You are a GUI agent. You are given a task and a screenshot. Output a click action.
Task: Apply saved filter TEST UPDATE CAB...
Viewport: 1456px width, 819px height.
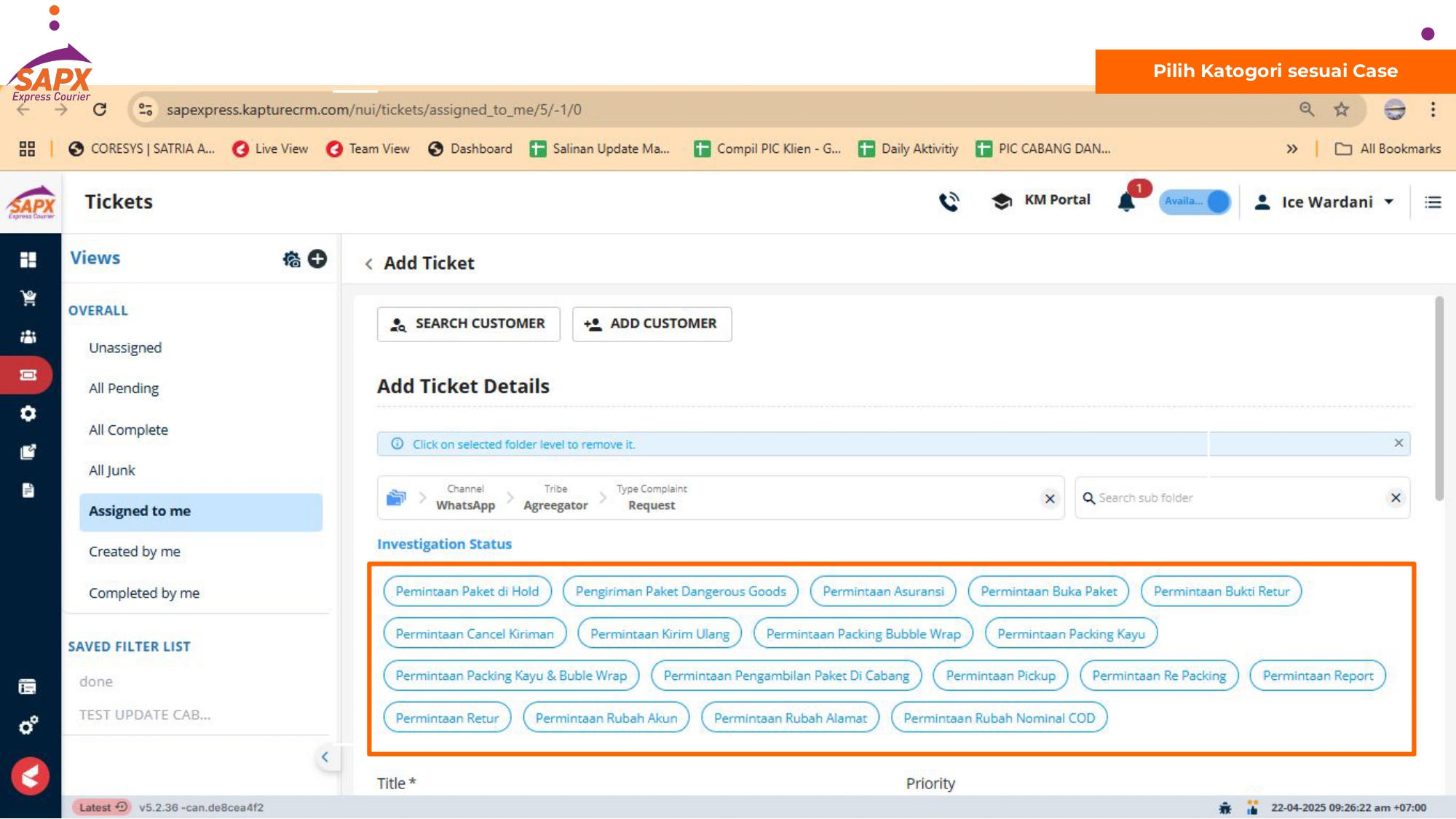pyautogui.click(x=145, y=715)
